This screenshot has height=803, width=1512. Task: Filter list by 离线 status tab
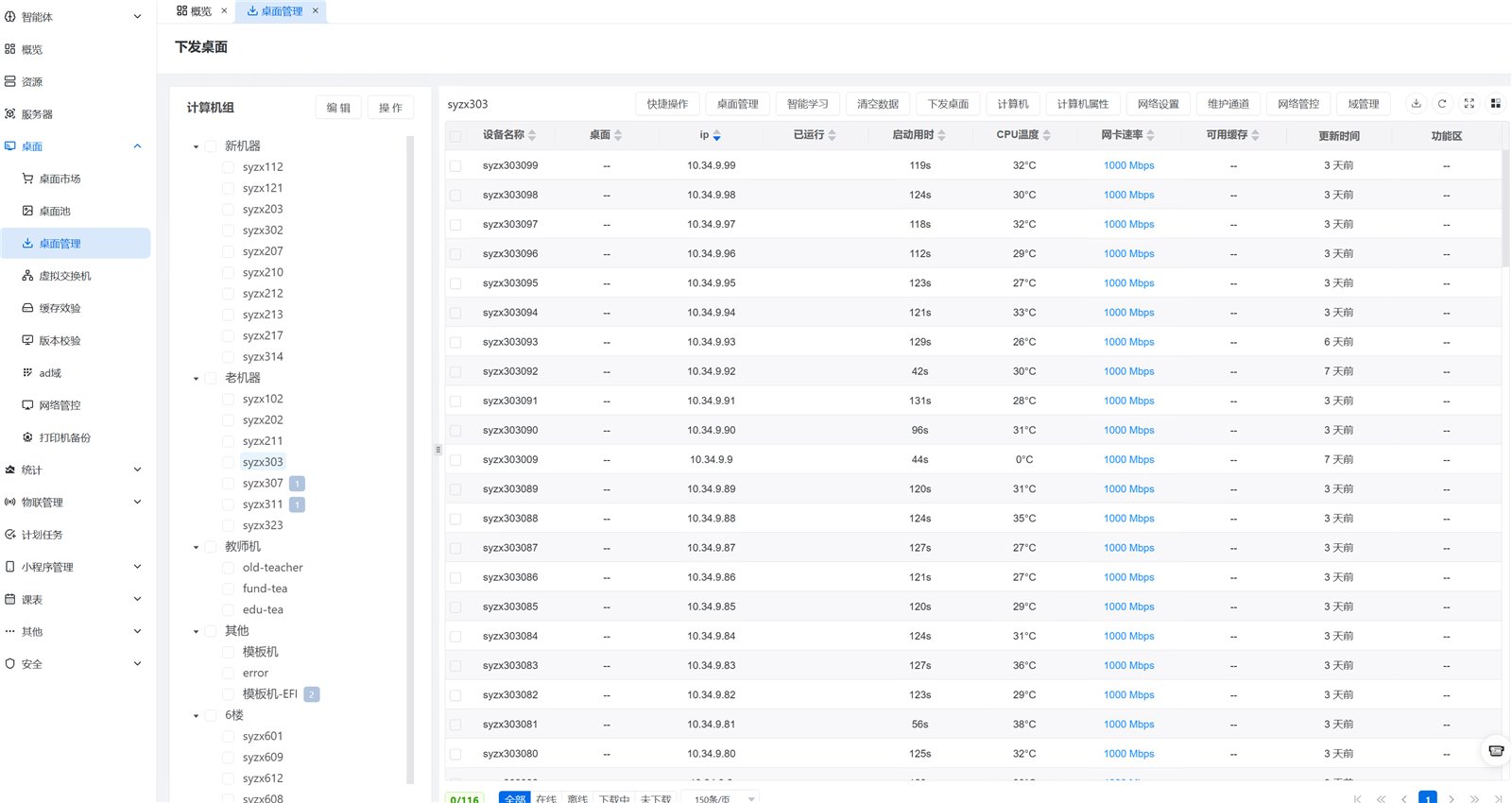click(x=577, y=798)
